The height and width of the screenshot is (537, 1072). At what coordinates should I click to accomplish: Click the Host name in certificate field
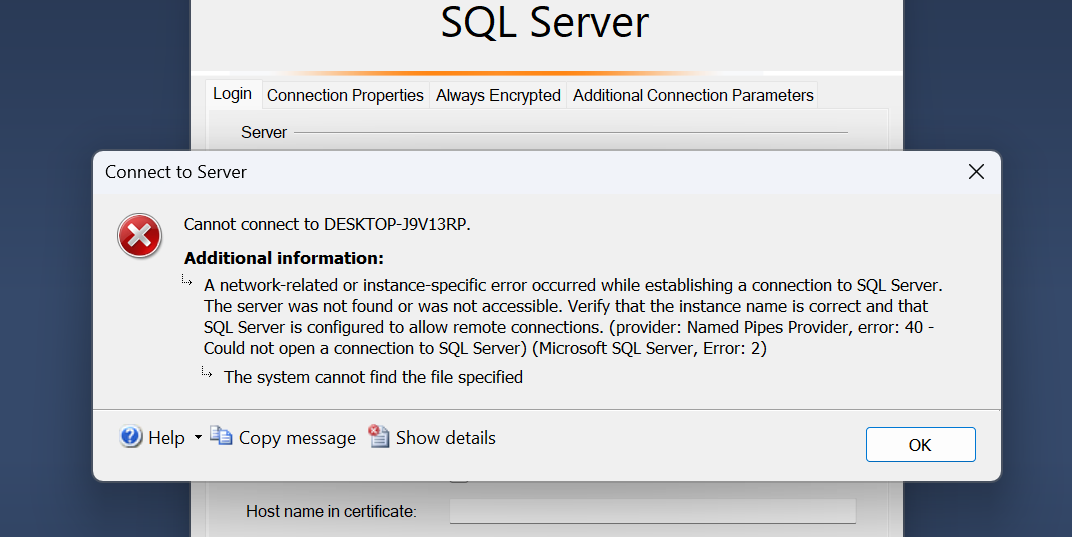pos(652,511)
